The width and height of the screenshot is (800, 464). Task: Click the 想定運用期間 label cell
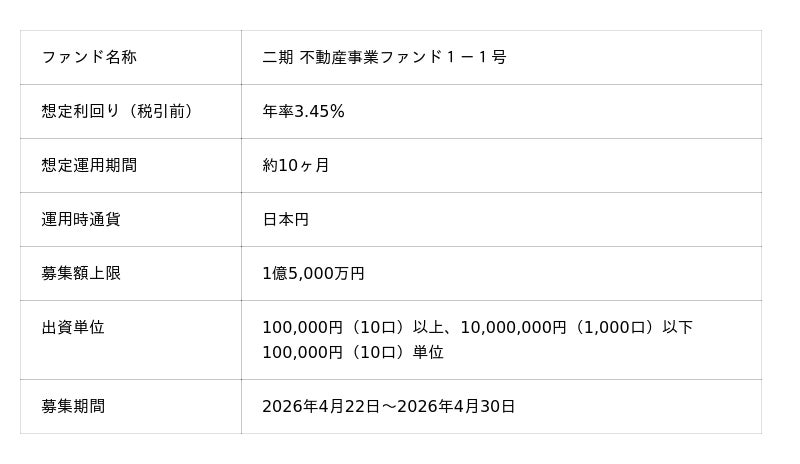[89, 165]
